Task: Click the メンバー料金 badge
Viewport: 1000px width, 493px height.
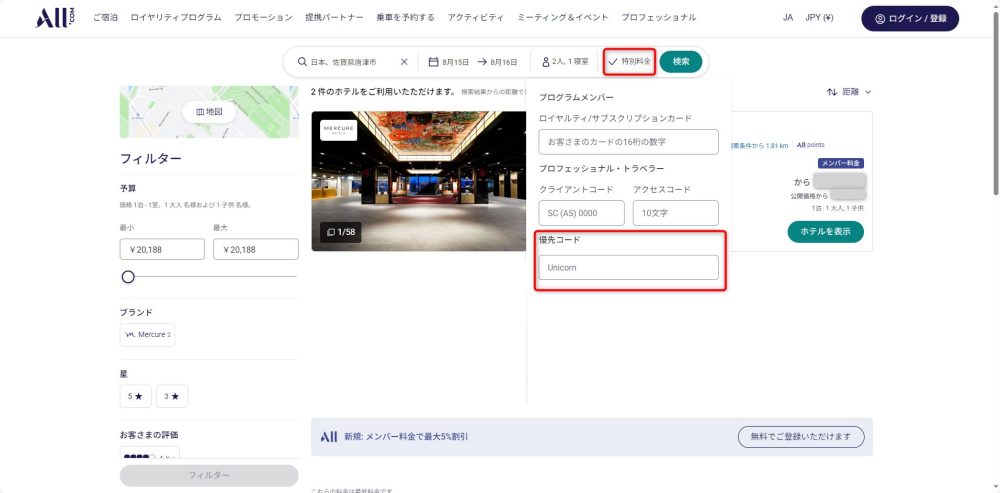Action: pyautogui.click(x=841, y=163)
